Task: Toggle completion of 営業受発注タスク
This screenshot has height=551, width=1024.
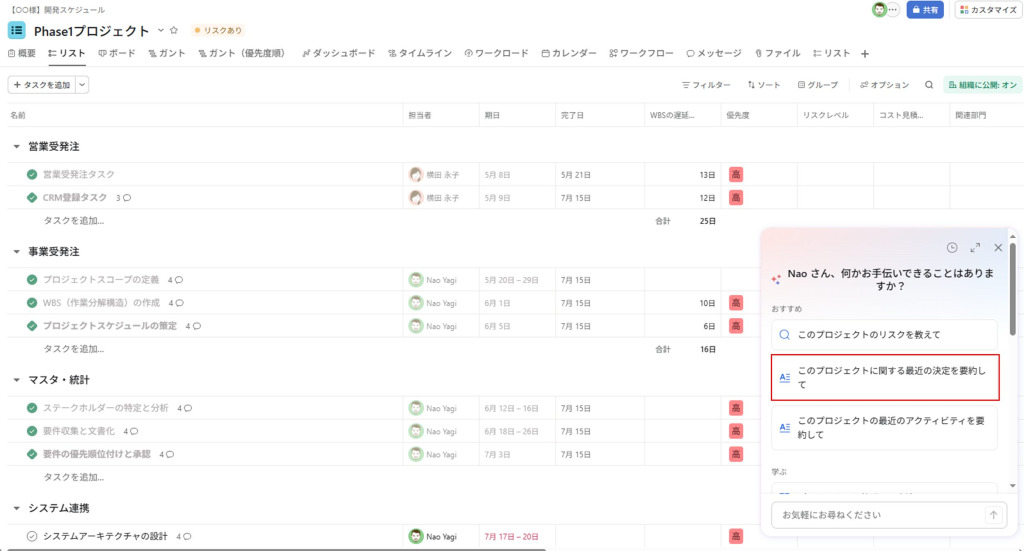Action: pos(32,174)
